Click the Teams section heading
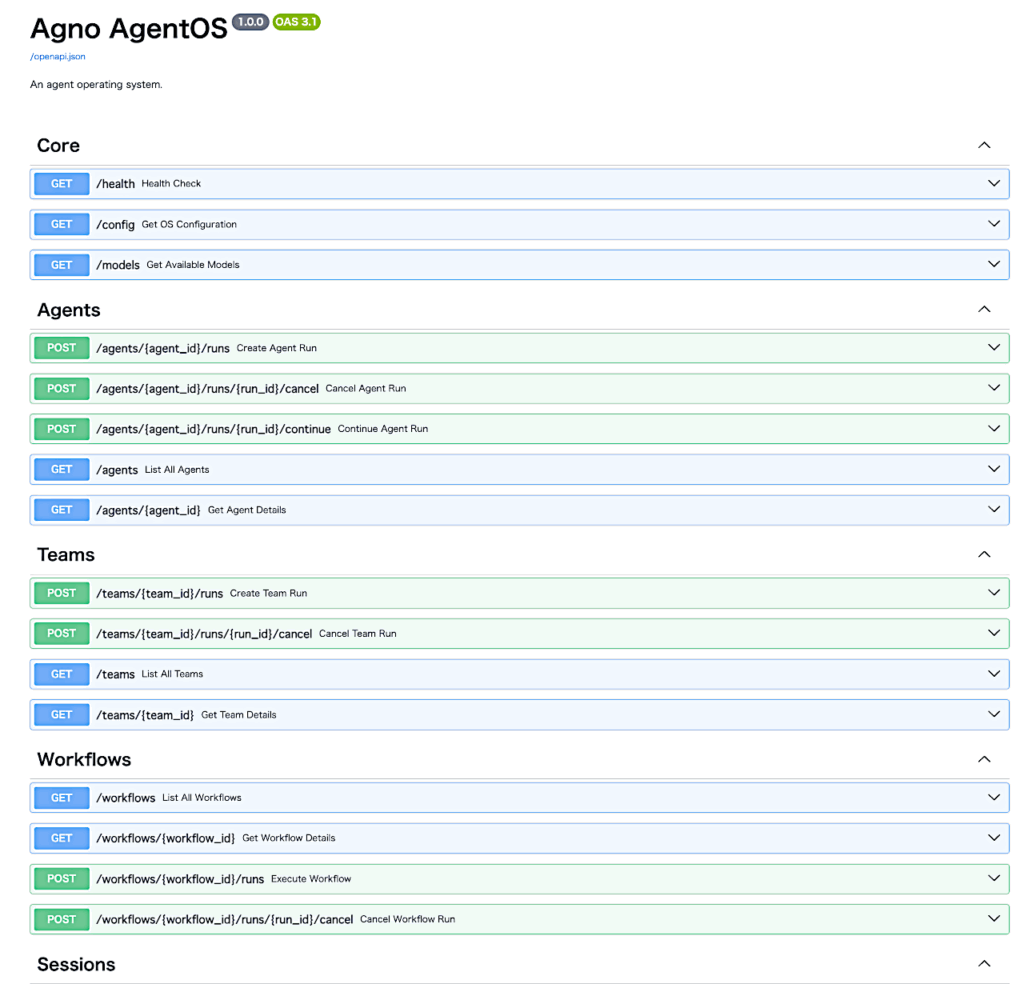 point(66,554)
